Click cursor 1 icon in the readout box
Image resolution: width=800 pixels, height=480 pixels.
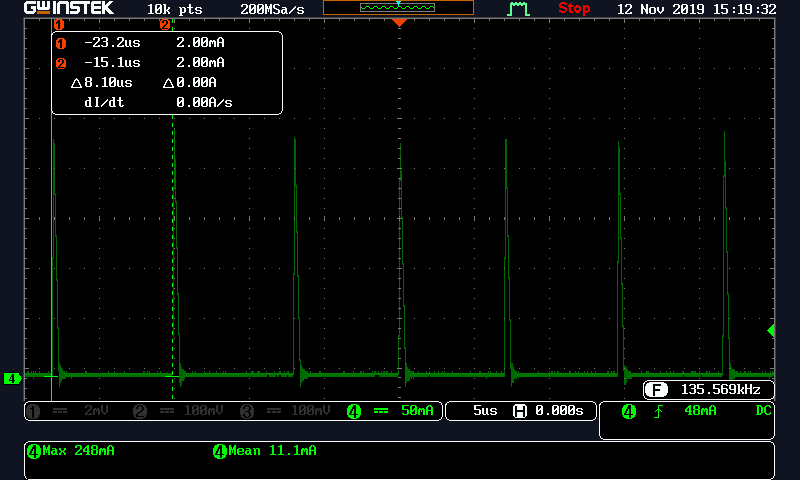coord(61,43)
